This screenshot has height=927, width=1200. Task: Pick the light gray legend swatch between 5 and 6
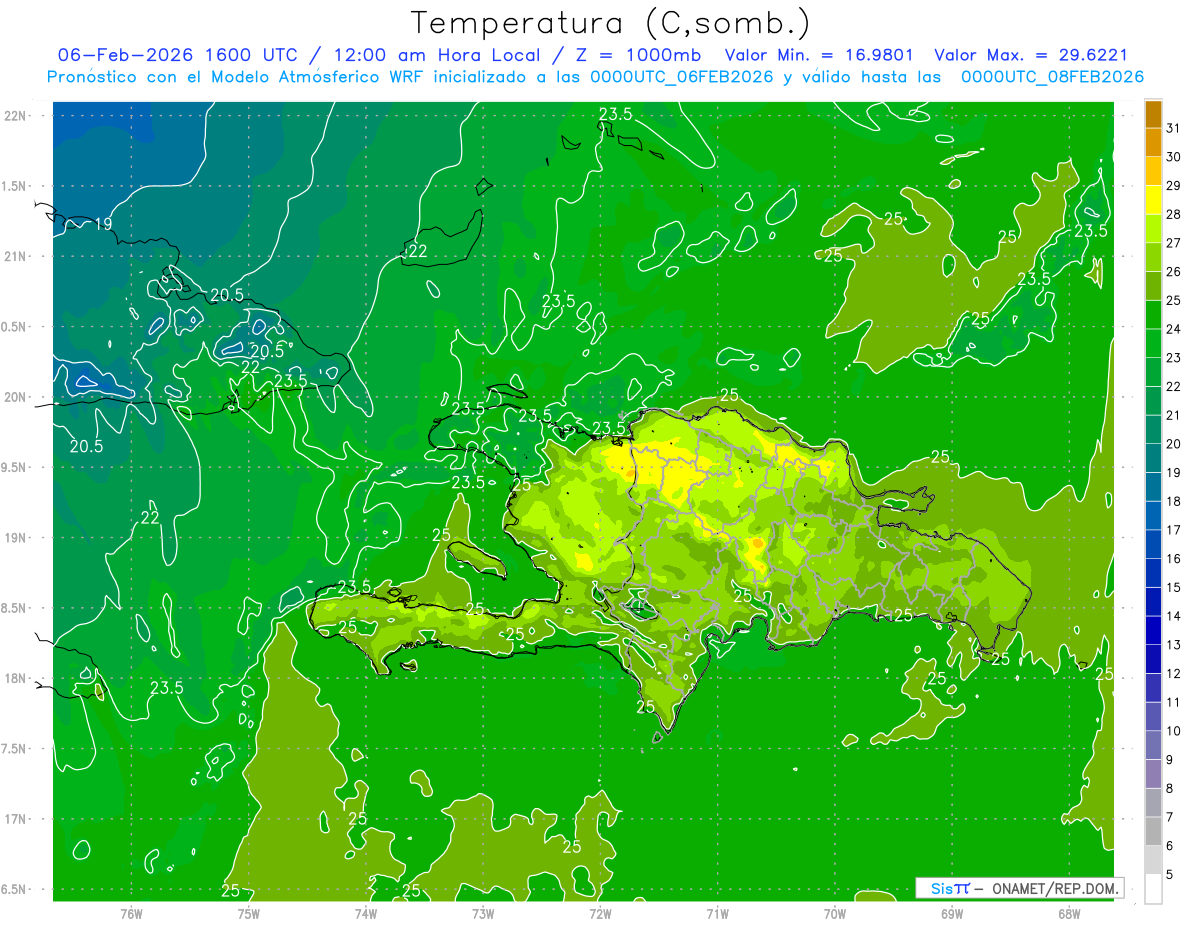tap(1153, 860)
